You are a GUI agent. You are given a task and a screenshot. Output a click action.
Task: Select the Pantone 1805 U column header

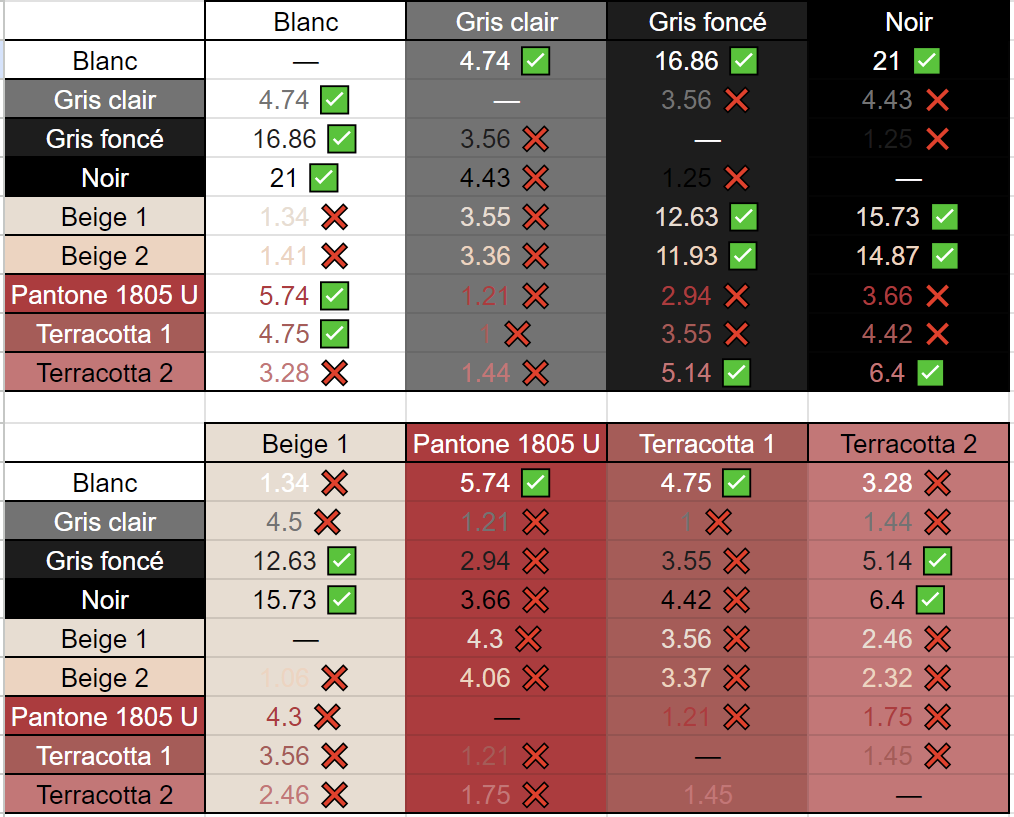(x=506, y=444)
